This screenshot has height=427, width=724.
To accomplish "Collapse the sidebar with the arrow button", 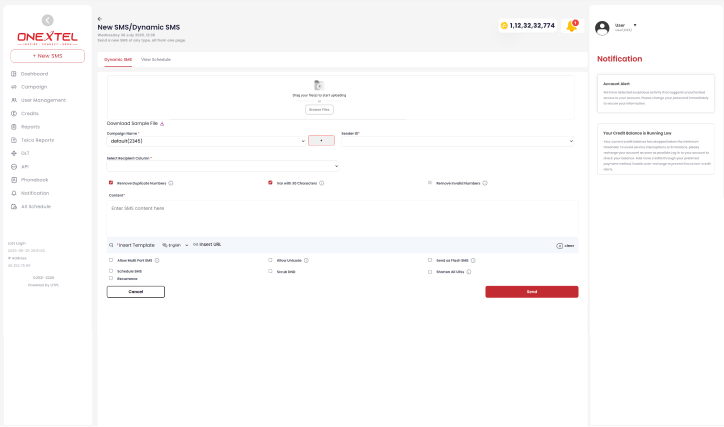I will (47, 20).
